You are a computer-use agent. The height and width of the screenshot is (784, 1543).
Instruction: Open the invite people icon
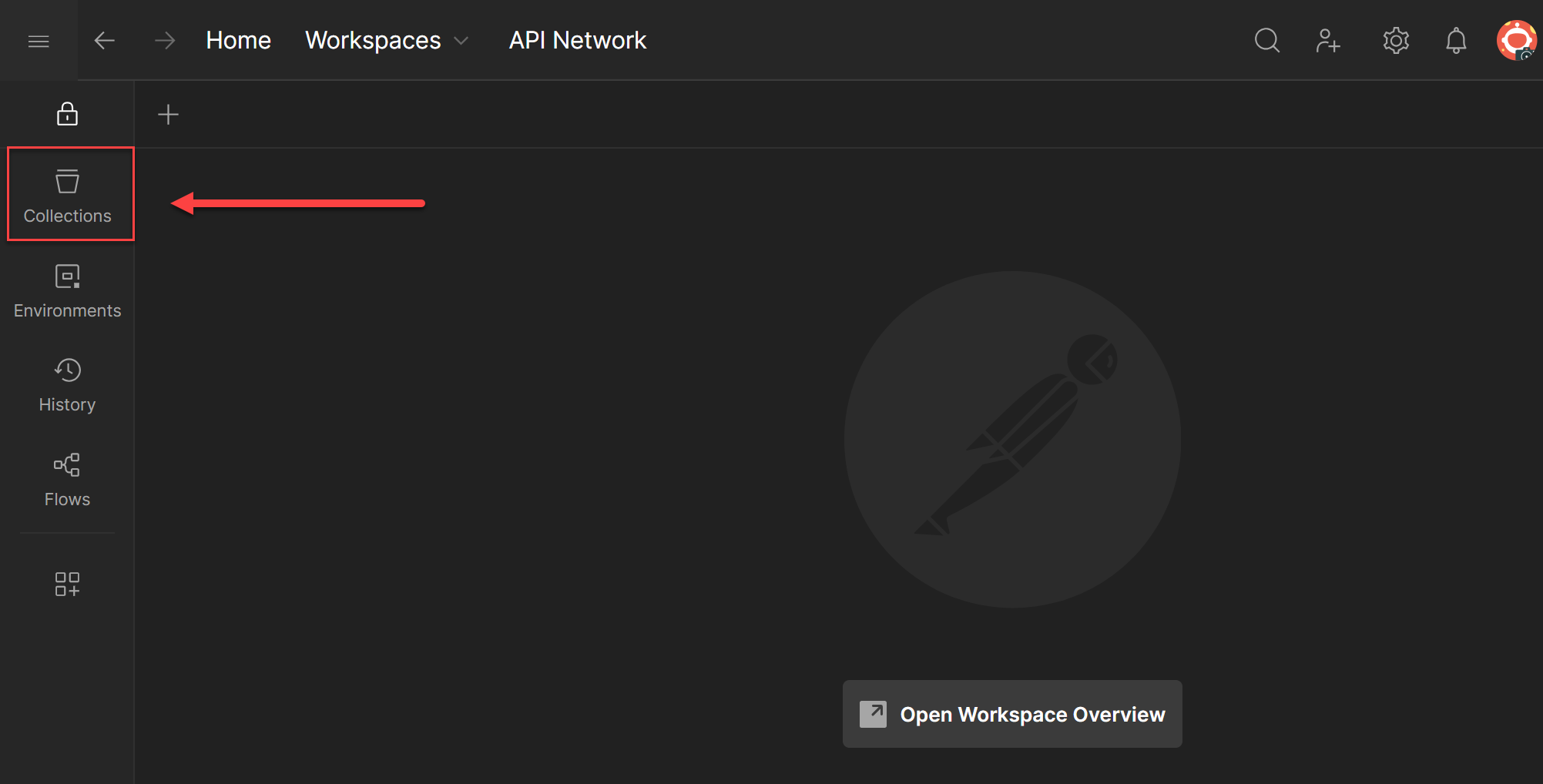(x=1328, y=40)
